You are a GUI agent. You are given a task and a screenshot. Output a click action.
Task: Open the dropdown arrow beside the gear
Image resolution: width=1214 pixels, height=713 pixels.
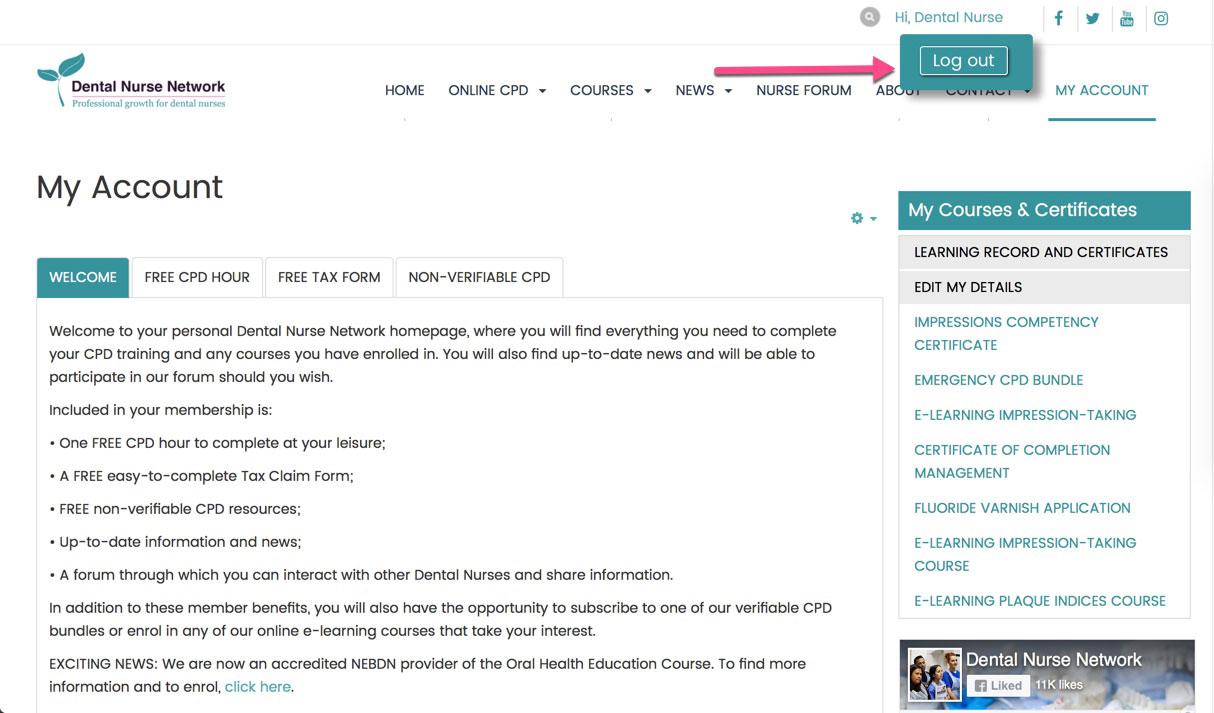pyautogui.click(x=873, y=219)
